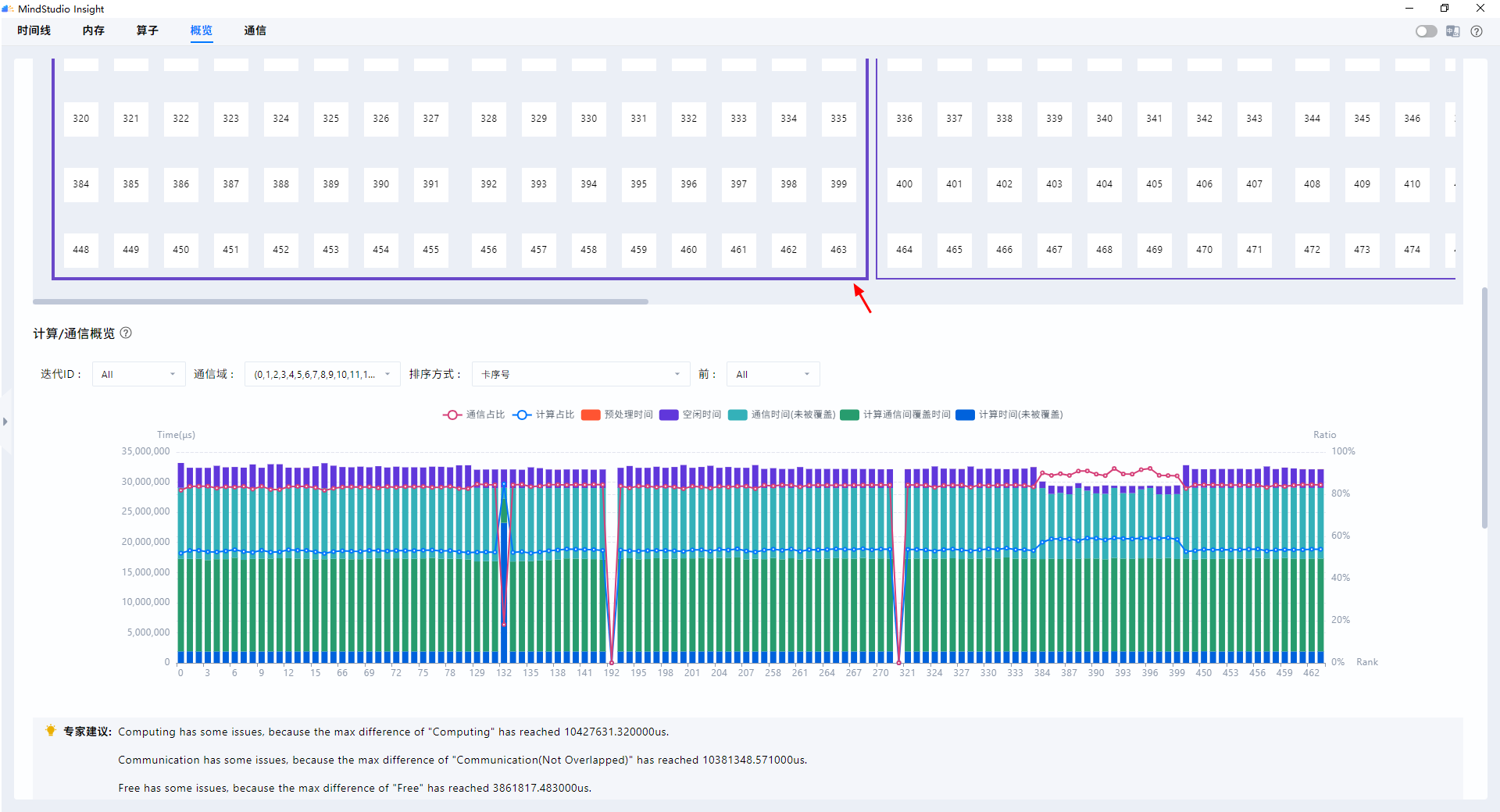The image size is (1500, 812).
Task: Toggle the 通信占比 legend series
Action: (473, 415)
